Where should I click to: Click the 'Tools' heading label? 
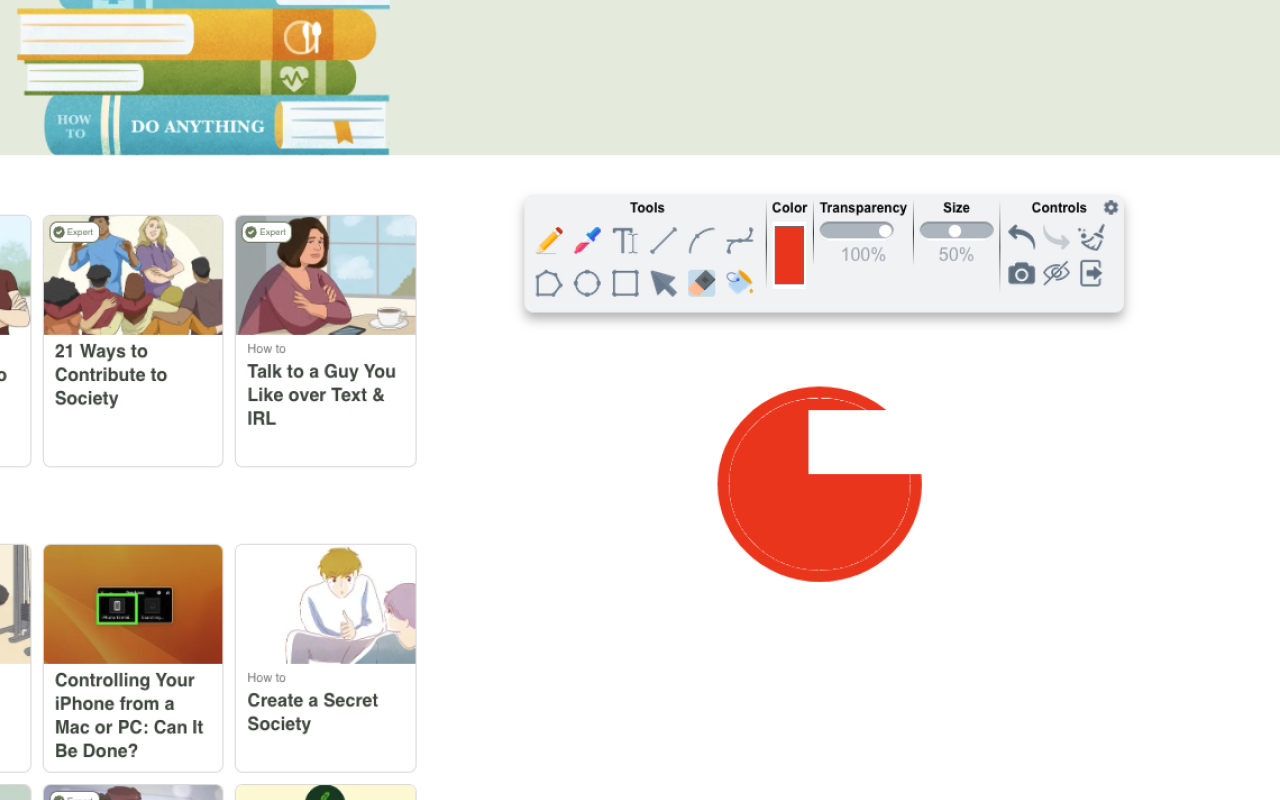point(647,208)
